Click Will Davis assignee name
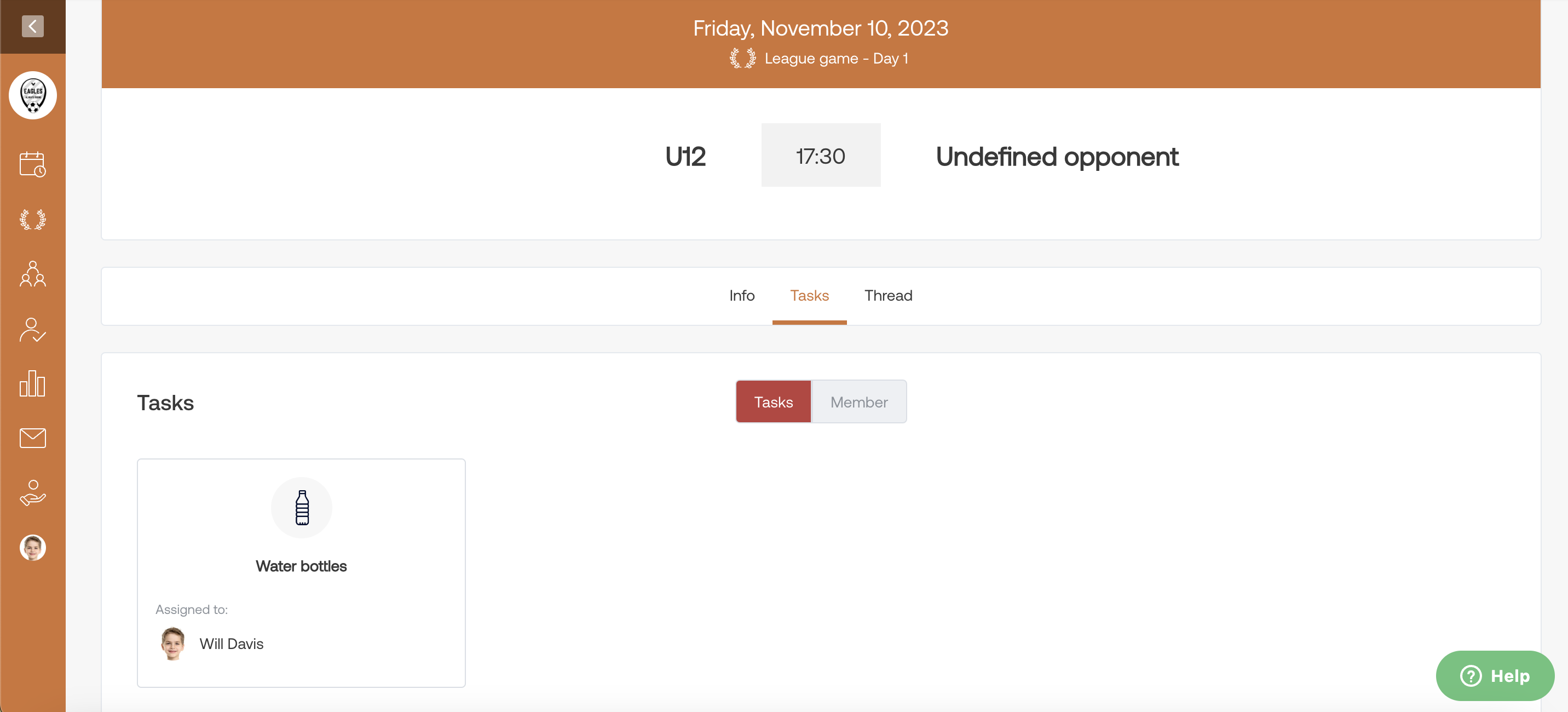This screenshot has width=1568, height=712. [231, 644]
